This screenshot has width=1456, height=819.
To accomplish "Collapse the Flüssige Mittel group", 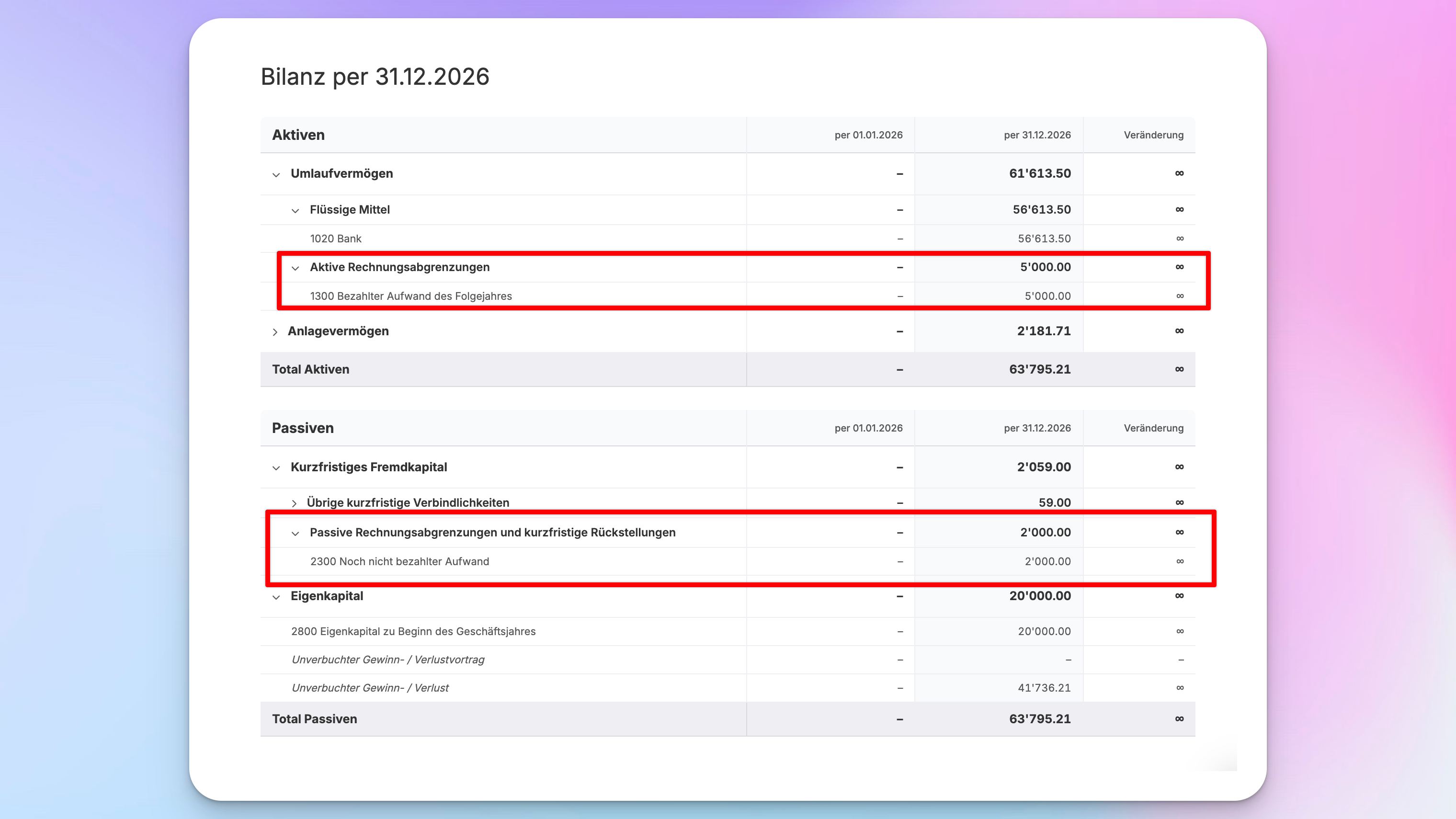I will [295, 211].
